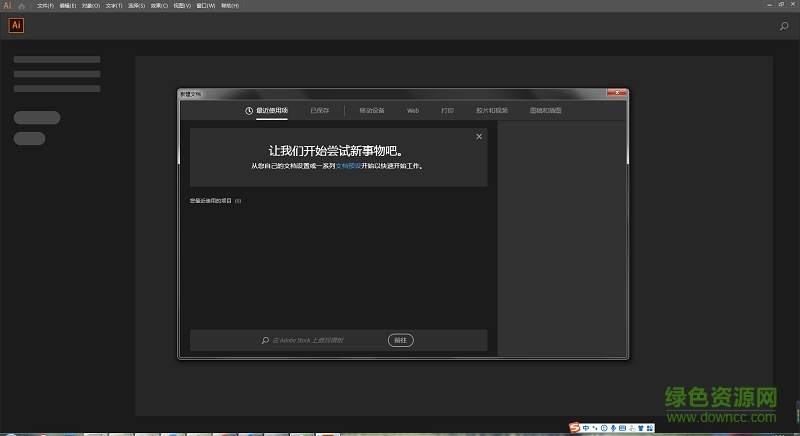Click the magnifier icon in the Adobe Stock search bar
Image resolution: width=800 pixels, height=436 pixels.
265,340
